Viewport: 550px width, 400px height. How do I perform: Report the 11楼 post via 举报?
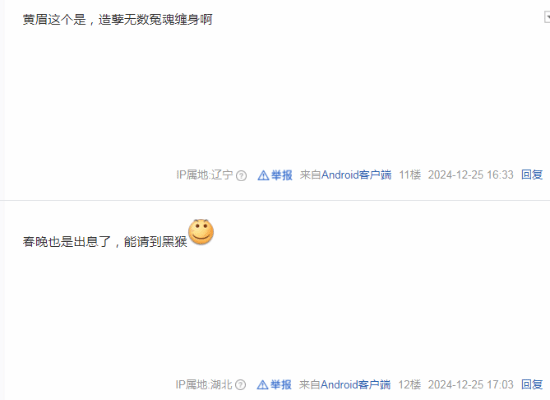[x=282, y=175]
